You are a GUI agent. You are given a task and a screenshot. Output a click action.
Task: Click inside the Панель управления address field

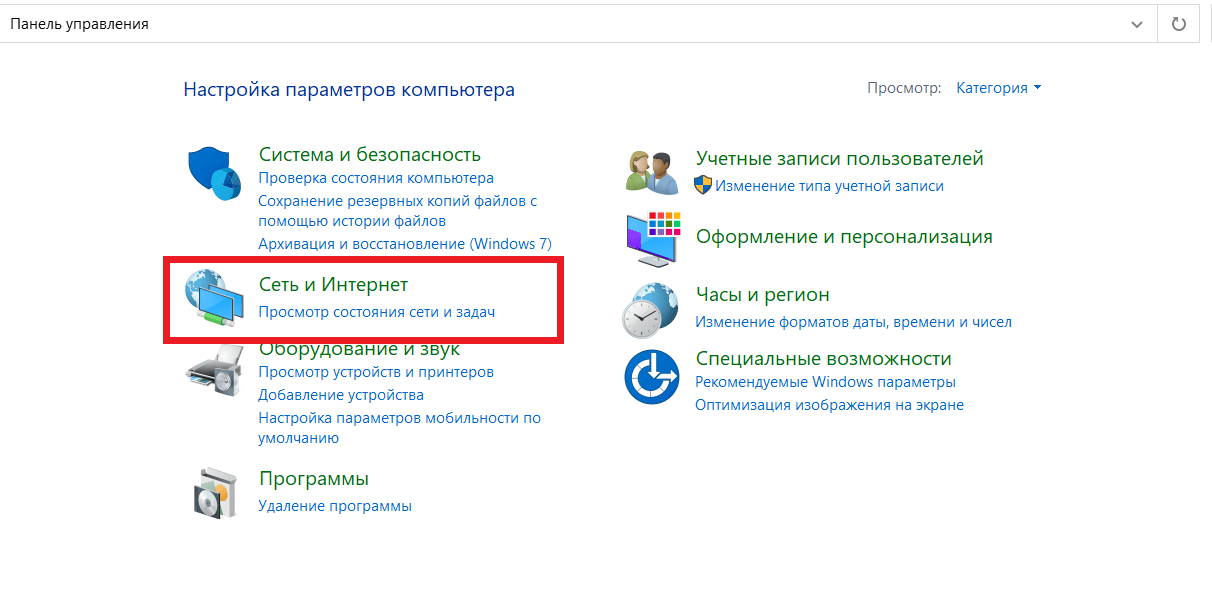click(500, 24)
